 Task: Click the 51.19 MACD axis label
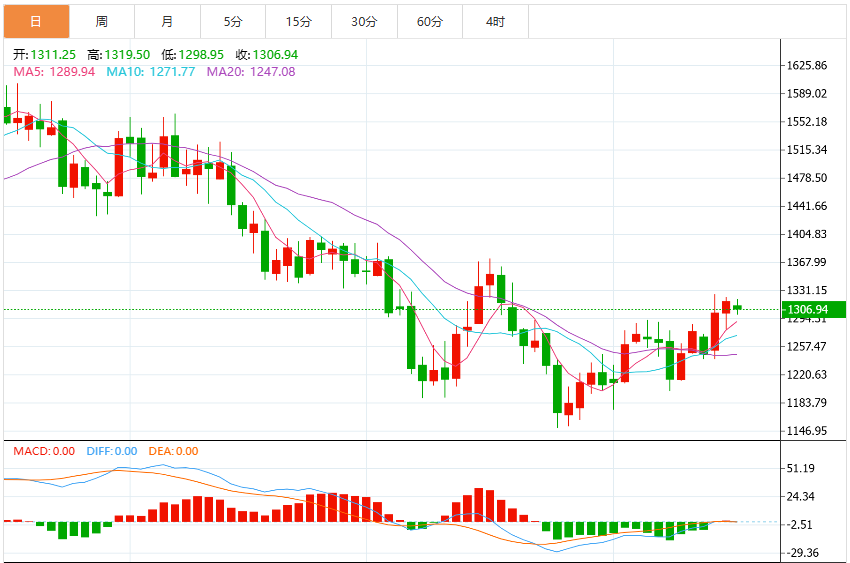point(801,468)
